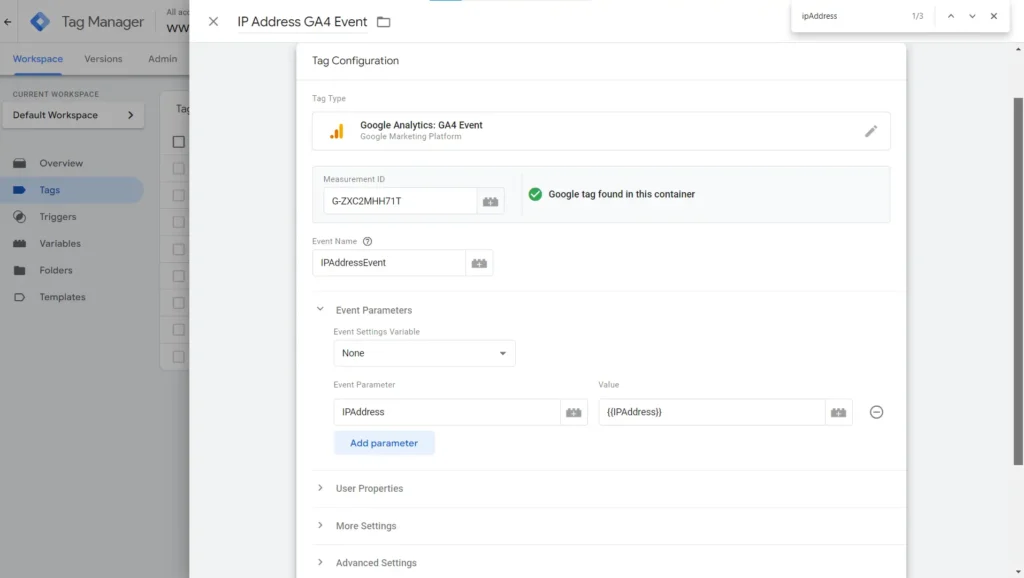Collapse the Event Parameters section
The image size is (1024, 578).
click(x=320, y=309)
